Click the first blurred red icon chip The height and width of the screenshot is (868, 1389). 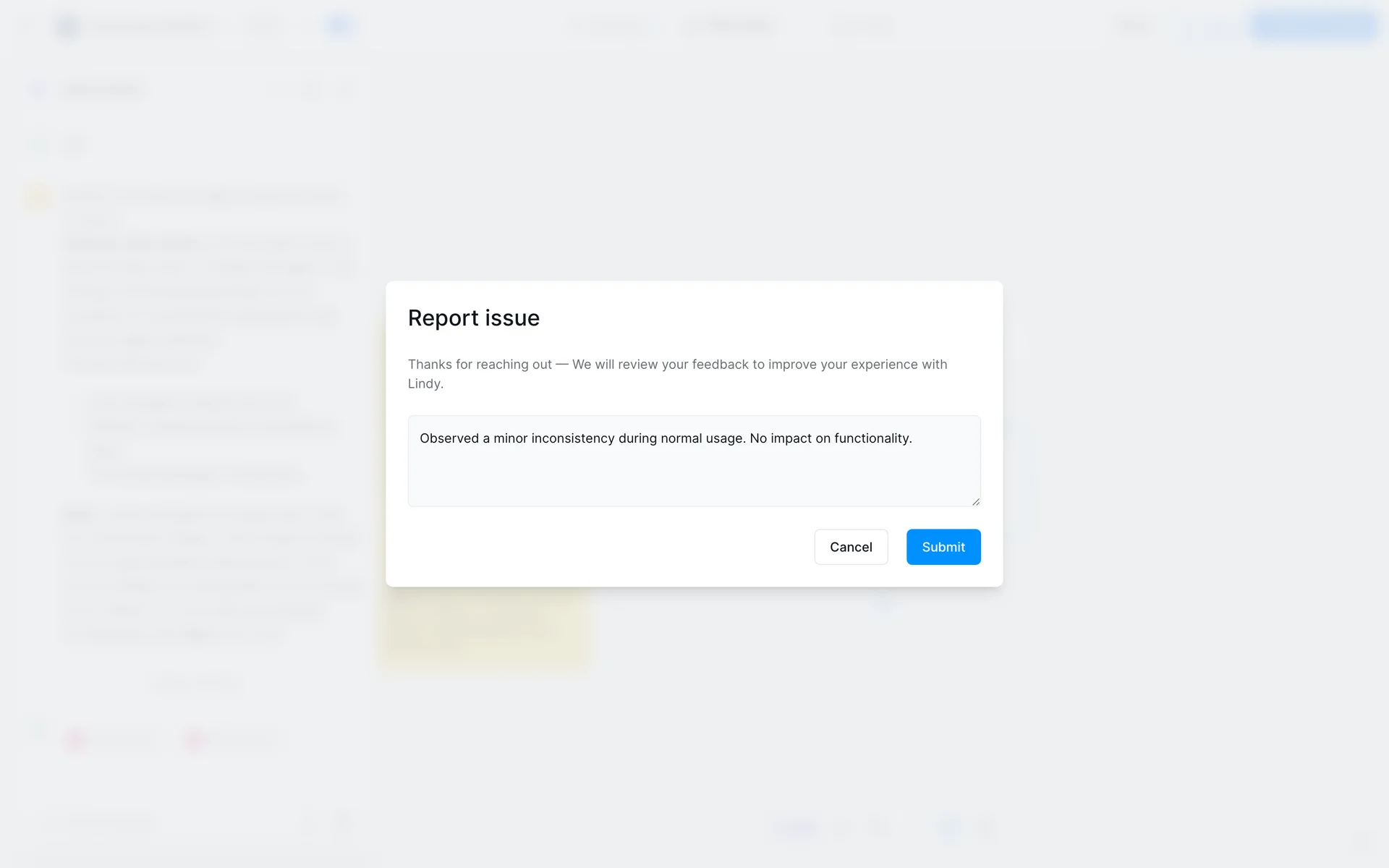coord(76,739)
